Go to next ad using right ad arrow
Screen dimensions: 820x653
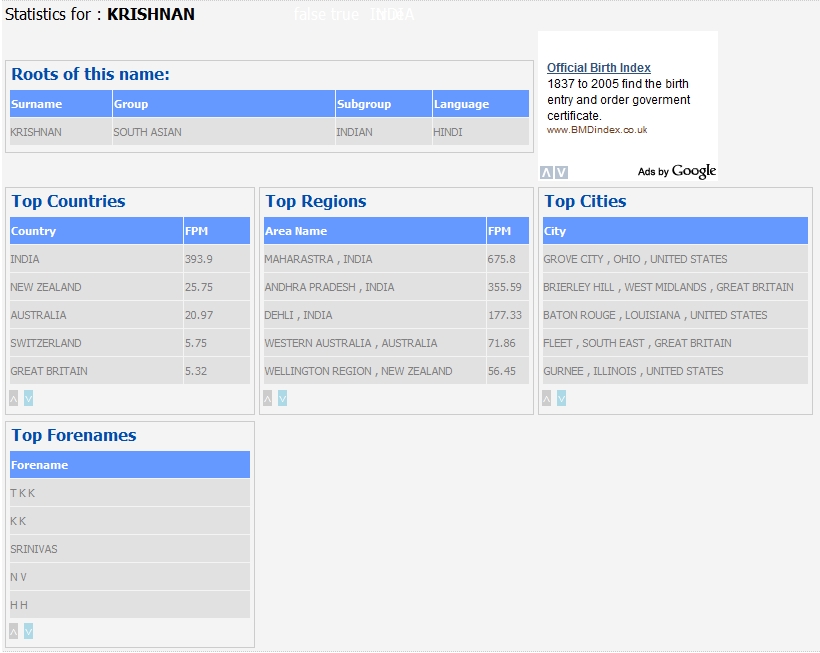[x=561, y=172]
